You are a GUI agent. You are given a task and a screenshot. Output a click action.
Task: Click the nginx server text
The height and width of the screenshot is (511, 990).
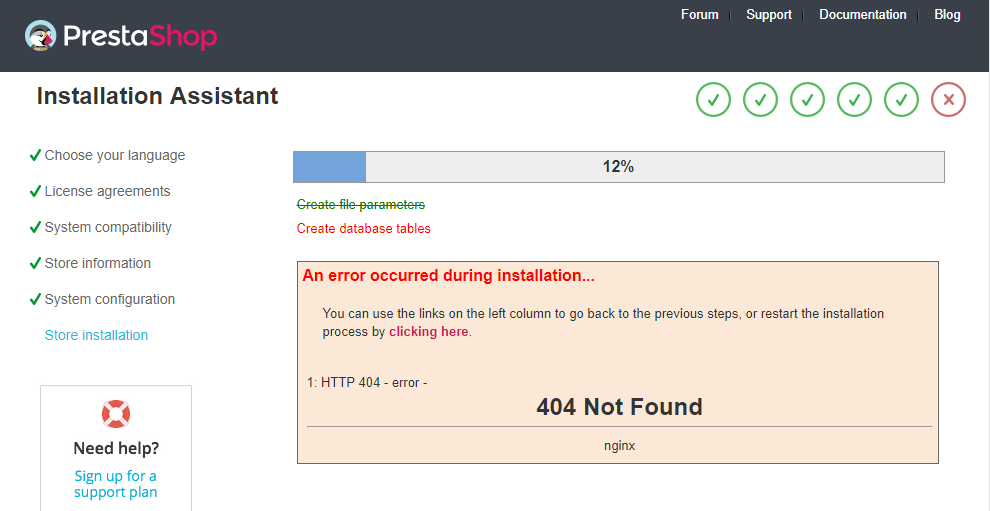[619, 445]
